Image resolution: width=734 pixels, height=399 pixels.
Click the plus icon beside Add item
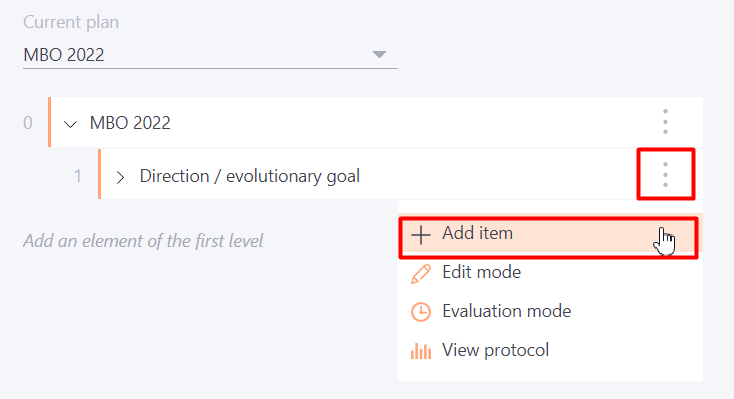coord(421,234)
